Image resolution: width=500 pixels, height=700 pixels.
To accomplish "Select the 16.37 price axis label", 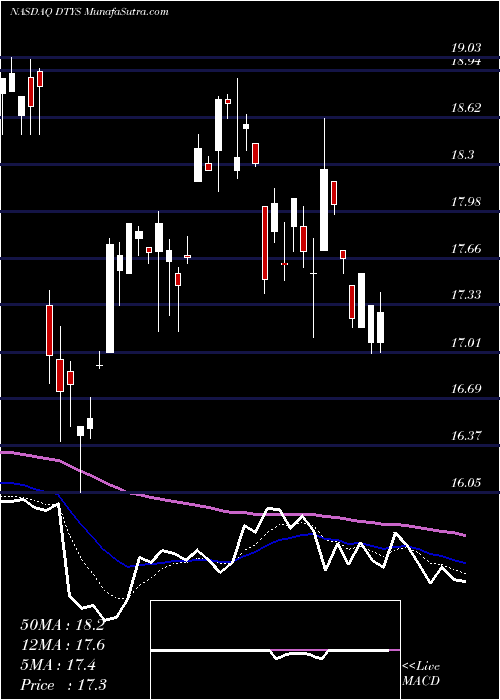I will [467, 435].
